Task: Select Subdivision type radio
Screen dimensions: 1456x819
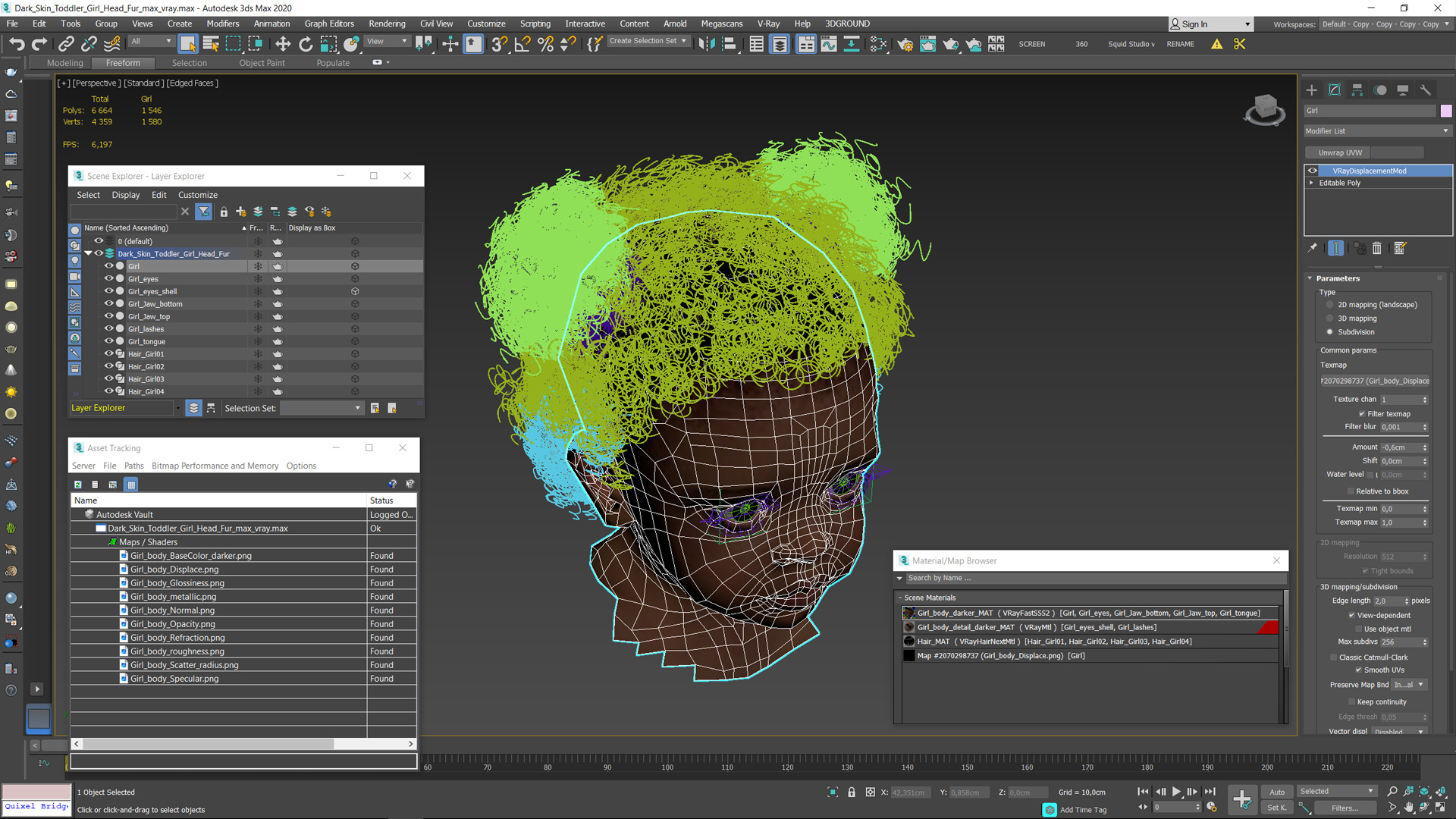Action: coord(1329,332)
